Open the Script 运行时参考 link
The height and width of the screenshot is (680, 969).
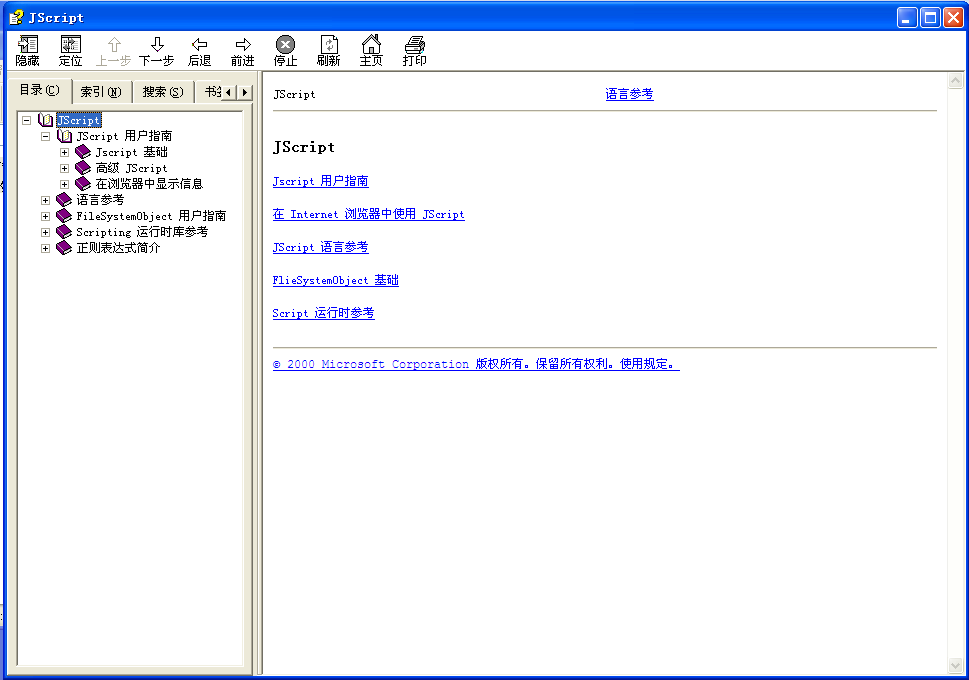323,313
